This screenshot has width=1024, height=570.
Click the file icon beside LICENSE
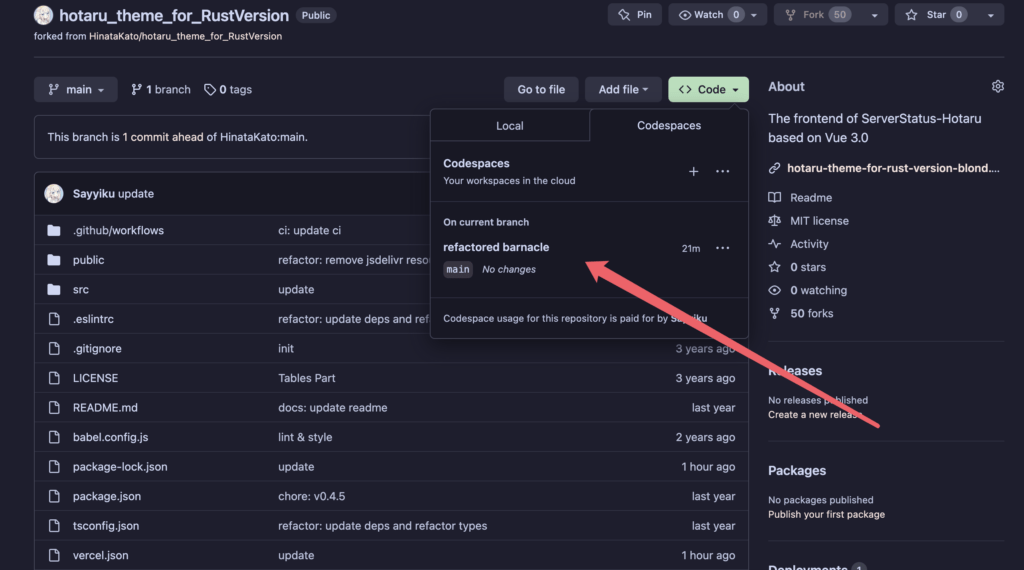54,378
